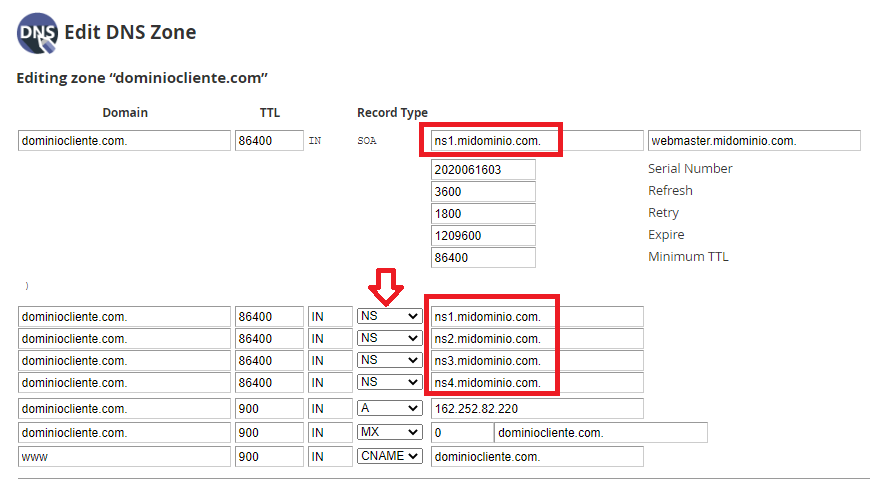The height and width of the screenshot is (479, 870).
Task: Expand record type dropdown for ns3.midominio.com row
Action: coord(389,360)
